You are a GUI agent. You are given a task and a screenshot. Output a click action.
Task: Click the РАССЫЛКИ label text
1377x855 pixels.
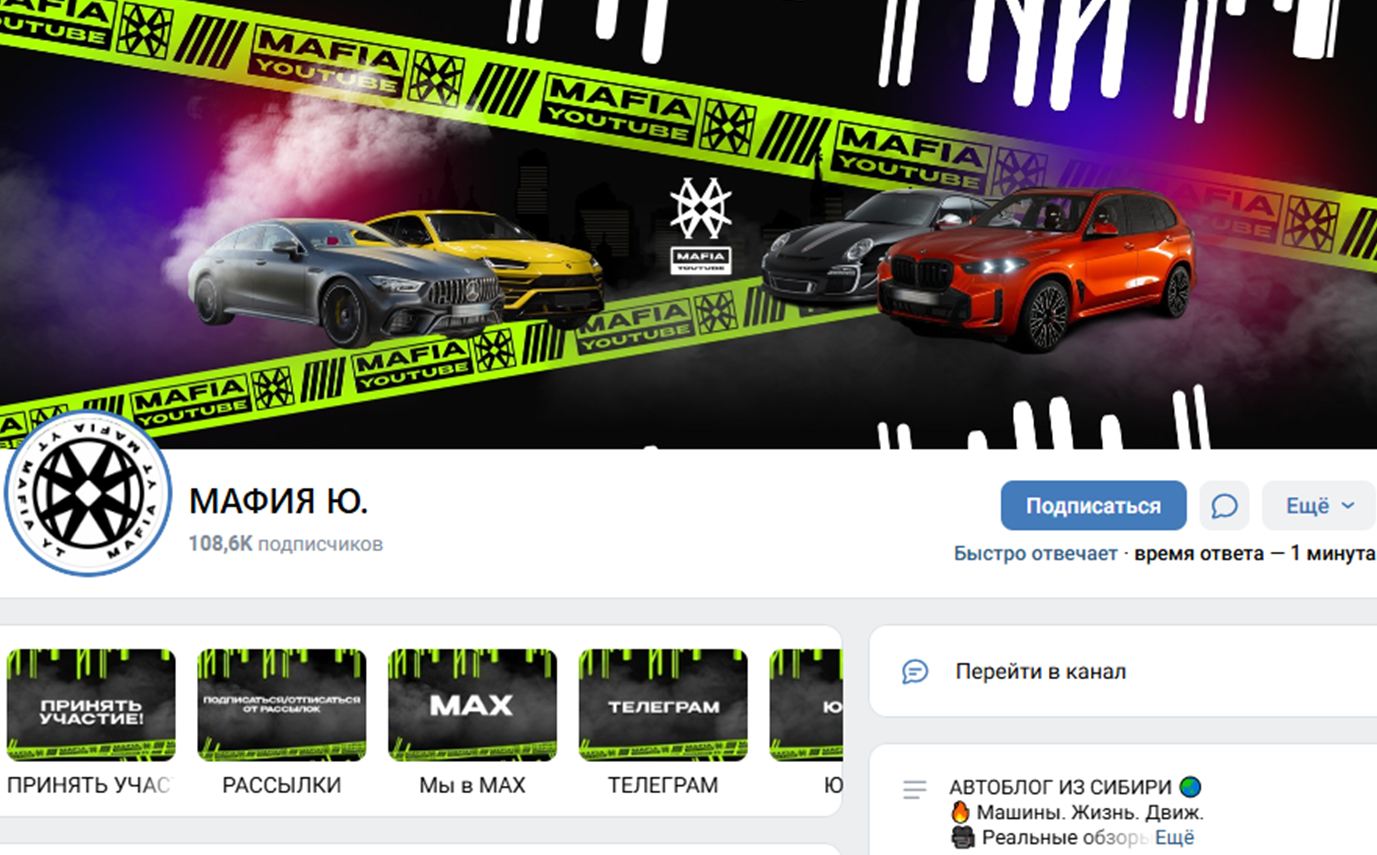[x=281, y=786]
